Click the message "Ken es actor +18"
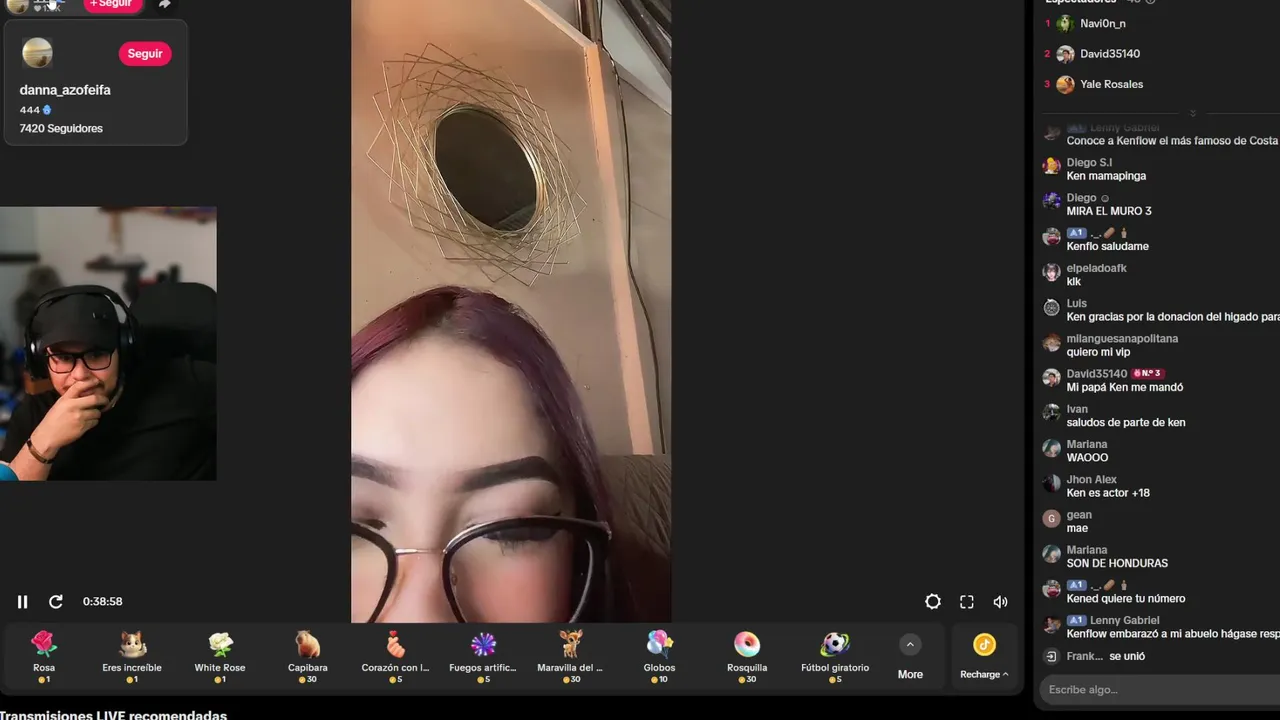 coord(1108,493)
